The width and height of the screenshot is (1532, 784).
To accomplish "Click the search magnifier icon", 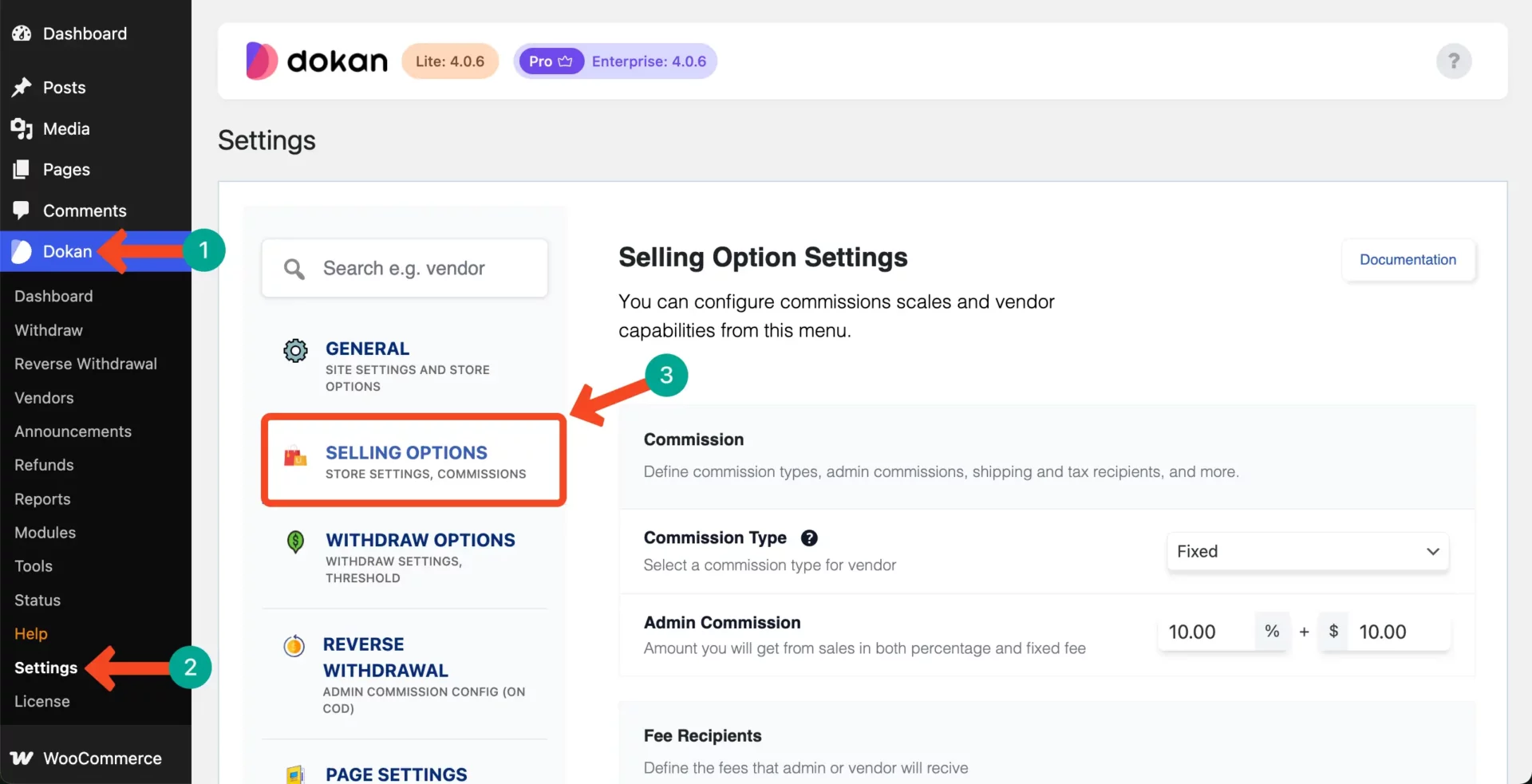I will tap(294, 269).
